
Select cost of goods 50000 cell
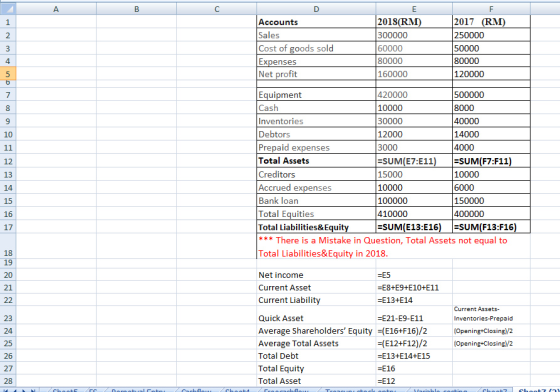pyautogui.click(x=491, y=48)
